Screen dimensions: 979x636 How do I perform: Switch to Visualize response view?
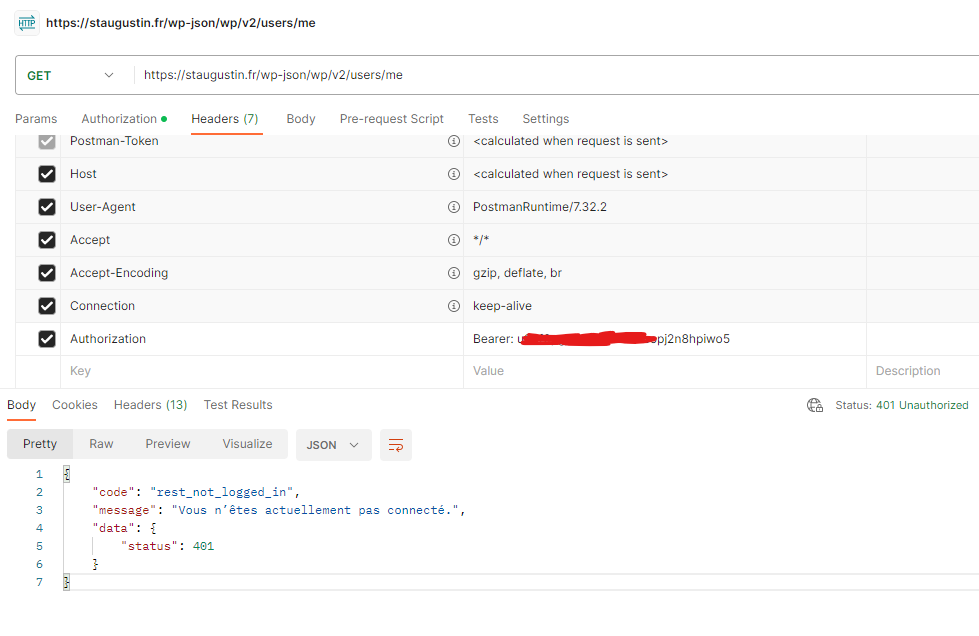pyautogui.click(x=247, y=444)
